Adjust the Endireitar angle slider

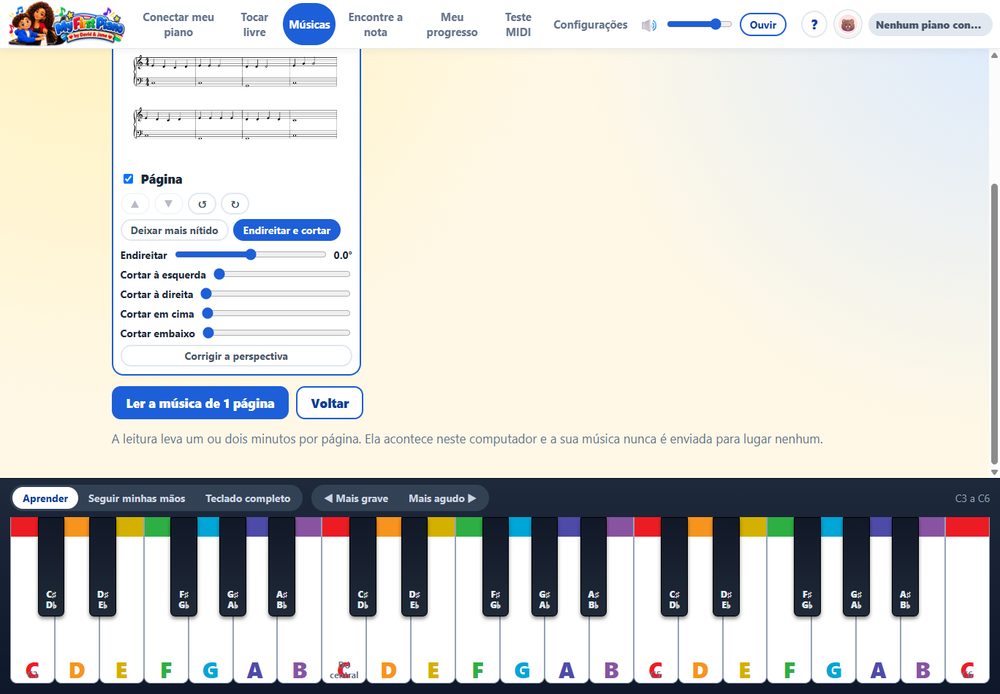[250, 255]
